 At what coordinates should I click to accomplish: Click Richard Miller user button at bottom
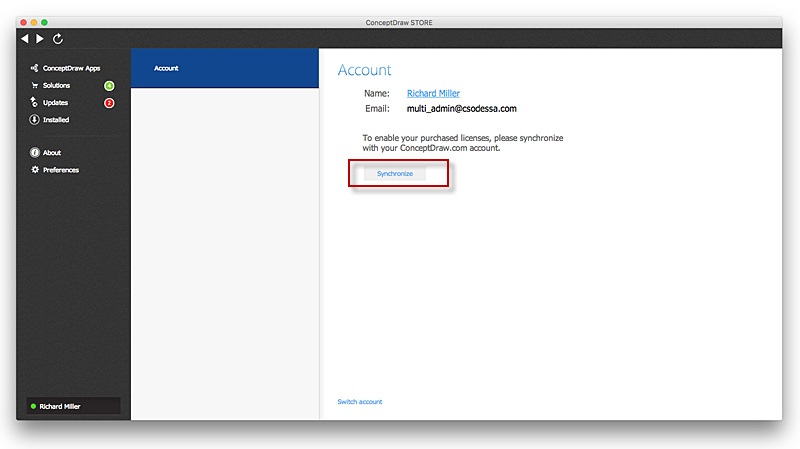73,406
